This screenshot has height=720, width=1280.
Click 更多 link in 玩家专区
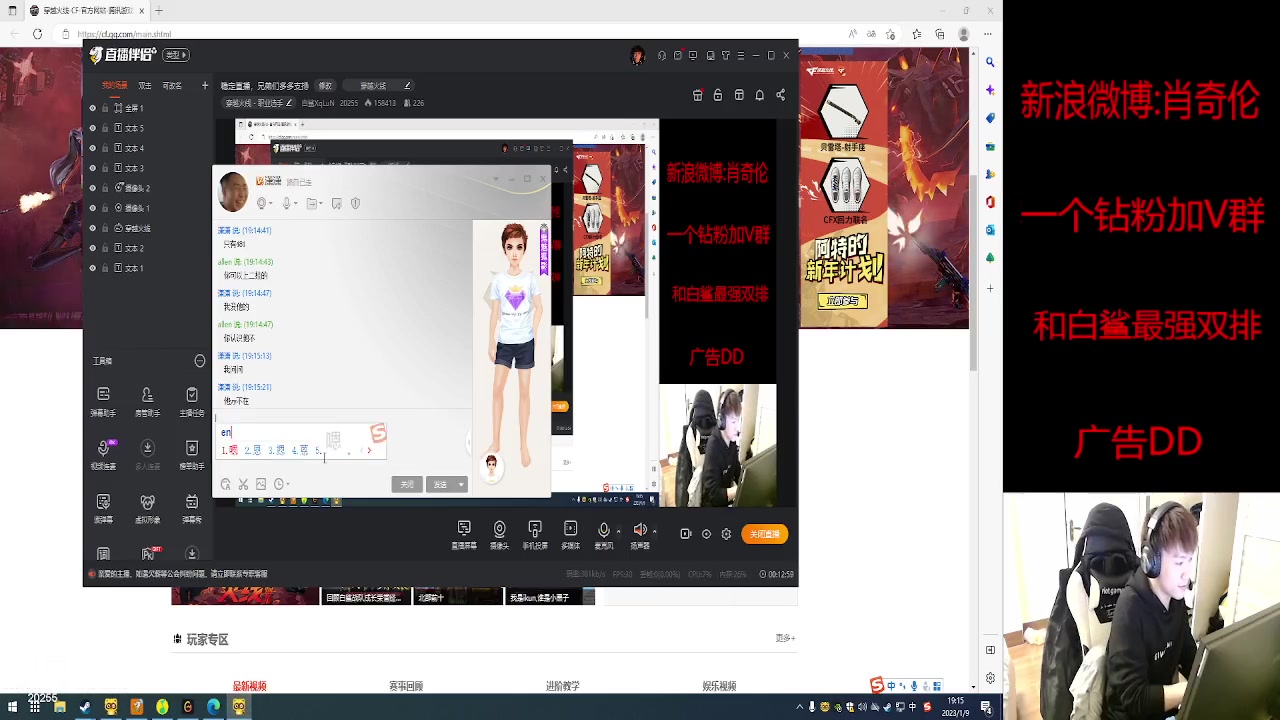pyautogui.click(x=785, y=638)
